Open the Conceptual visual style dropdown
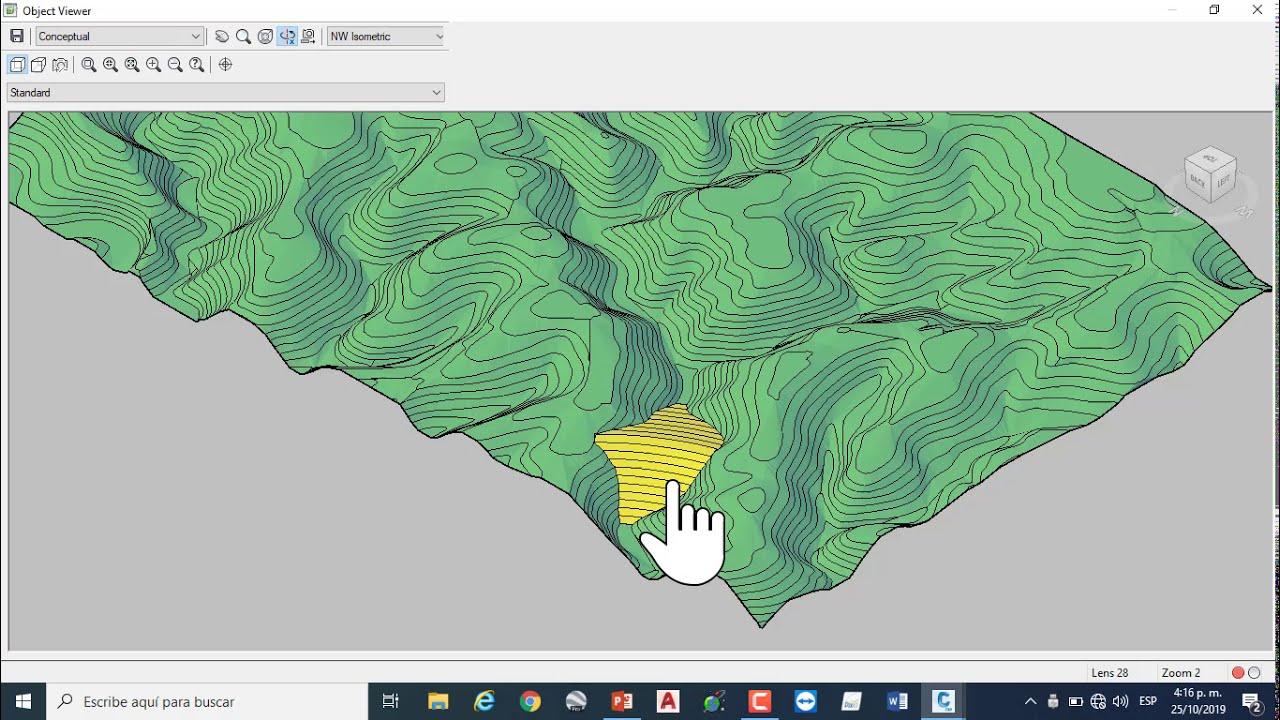Viewport: 1280px width, 720px height. (x=120, y=36)
